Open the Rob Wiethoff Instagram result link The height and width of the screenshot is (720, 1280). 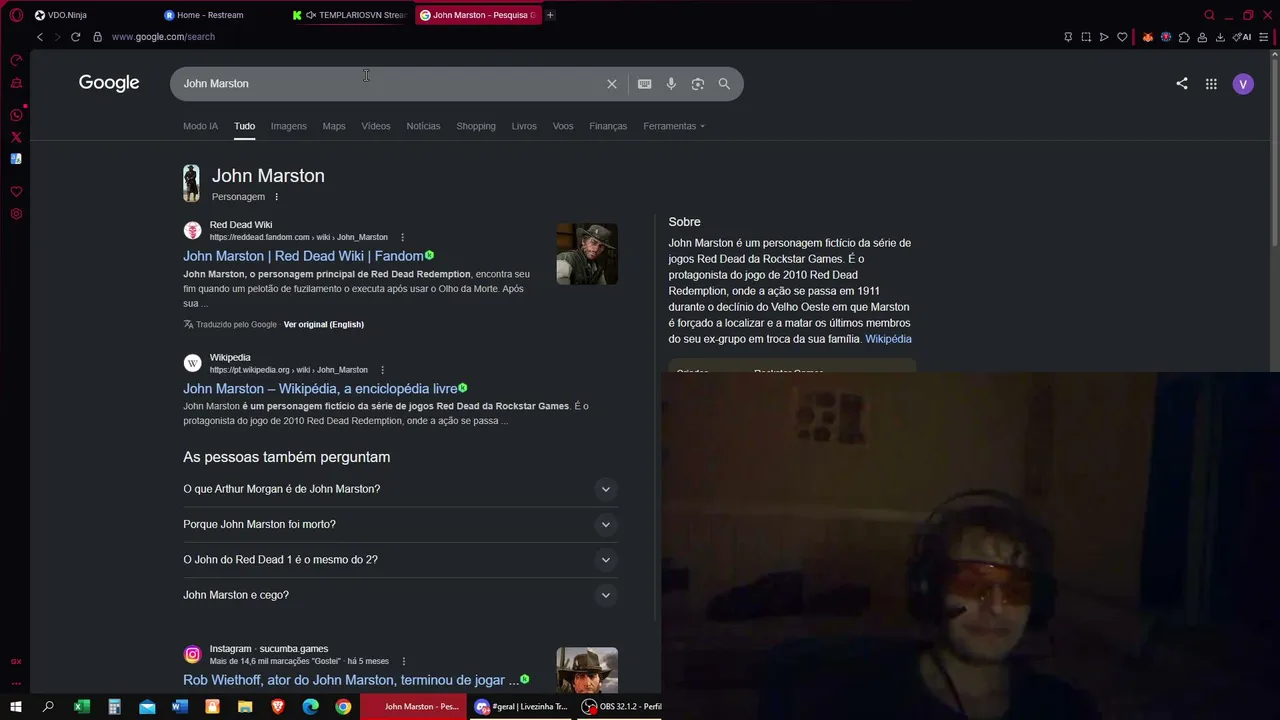click(x=351, y=680)
